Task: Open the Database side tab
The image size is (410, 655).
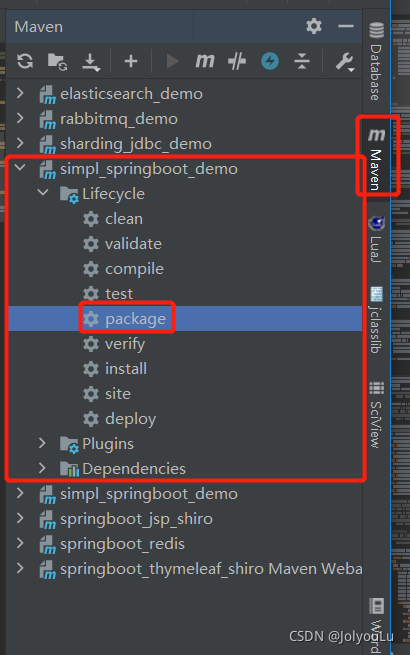Action: (x=376, y=61)
